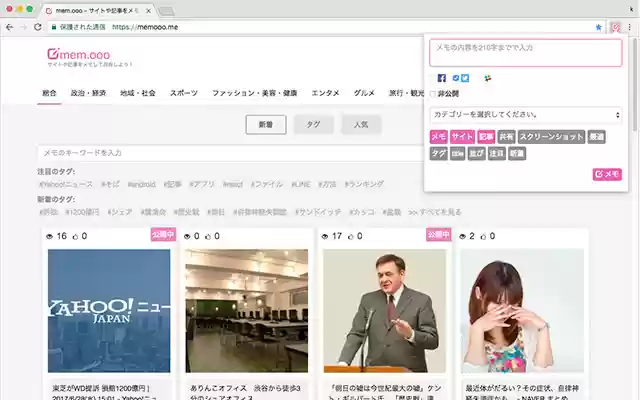Click the page vertical scrollbar
This screenshot has height=400, width=640.
point(635,86)
